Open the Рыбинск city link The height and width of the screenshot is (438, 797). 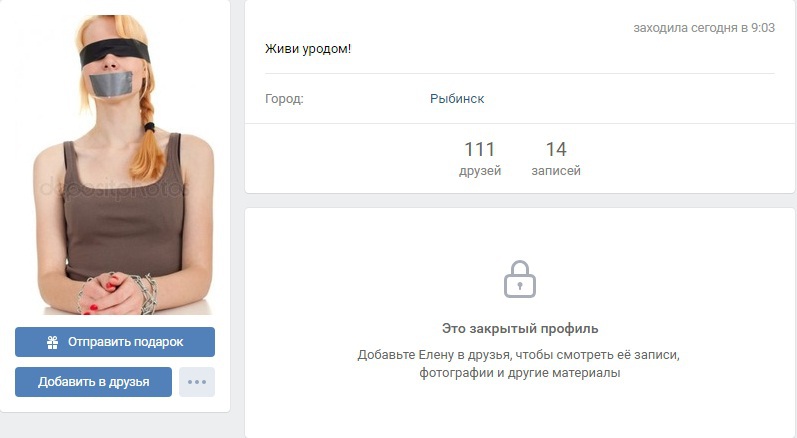coord(457,99)
